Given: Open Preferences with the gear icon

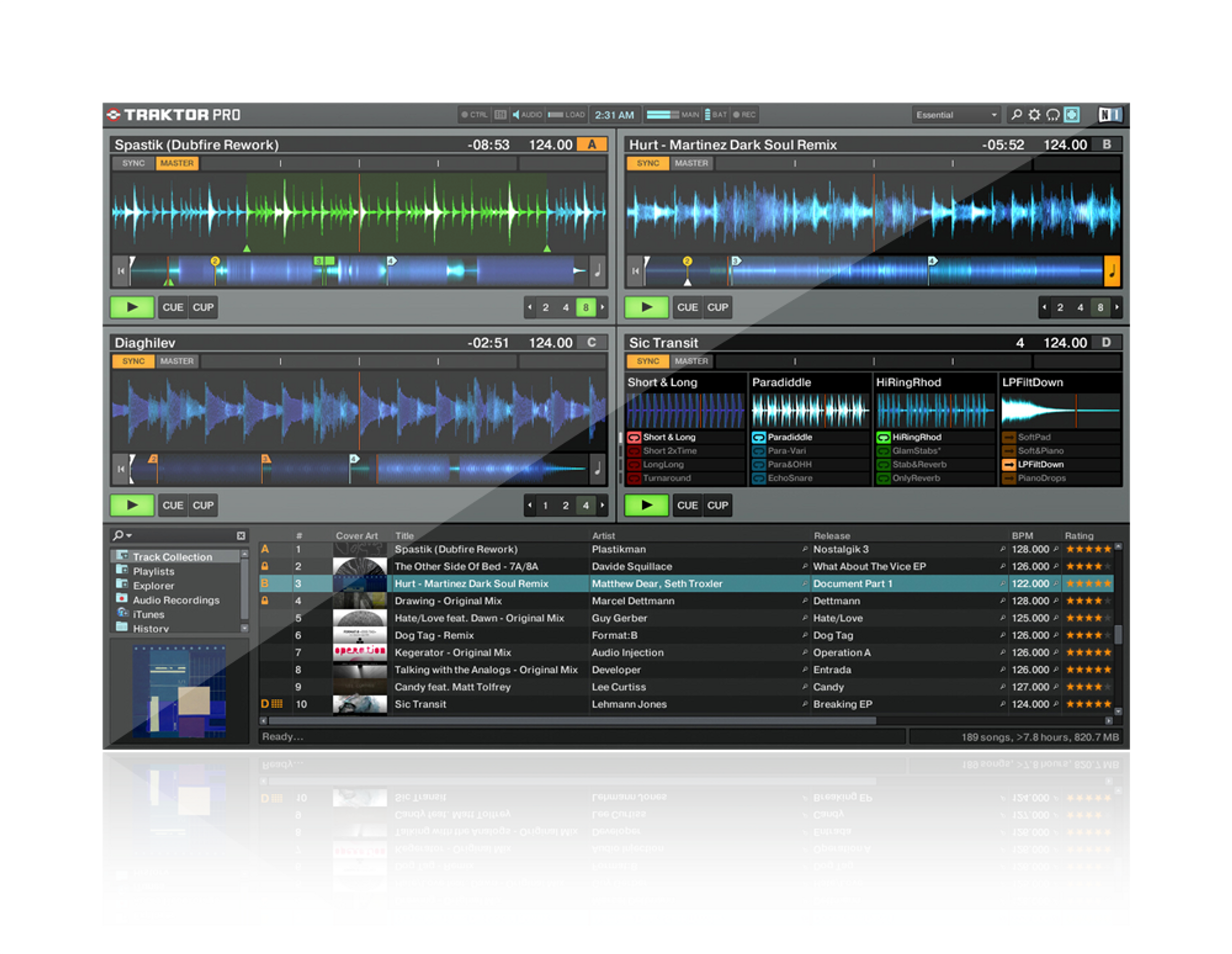Looking at the screenshot, I should point(1034,115).
